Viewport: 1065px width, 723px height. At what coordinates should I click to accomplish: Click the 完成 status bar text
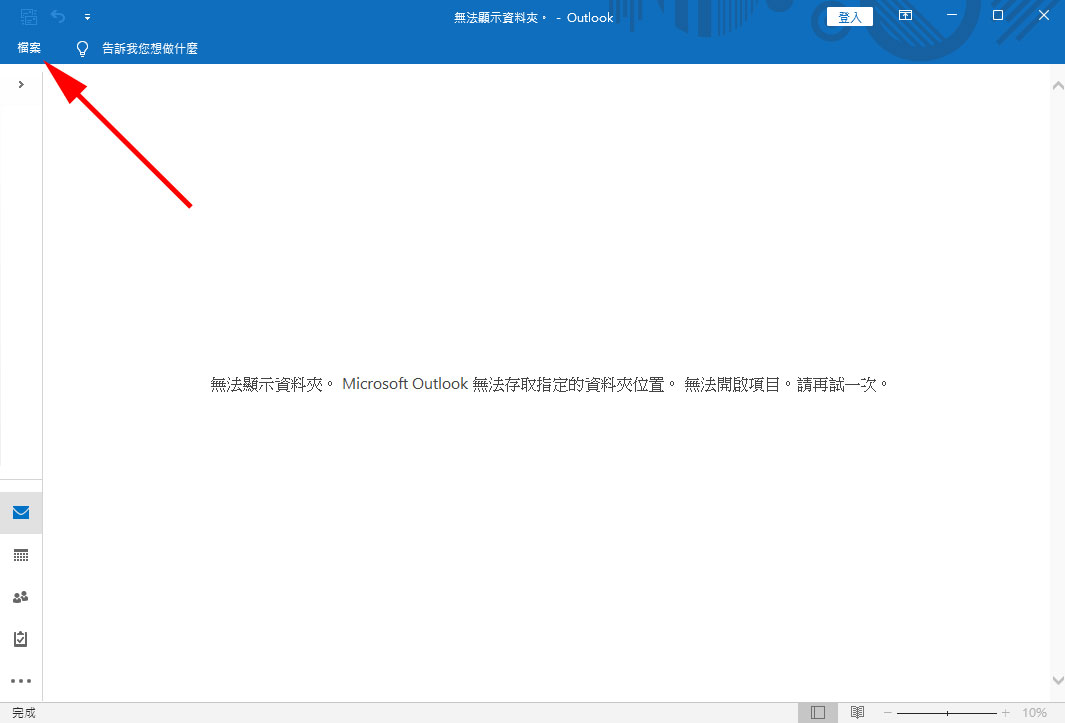pos(24,713)
